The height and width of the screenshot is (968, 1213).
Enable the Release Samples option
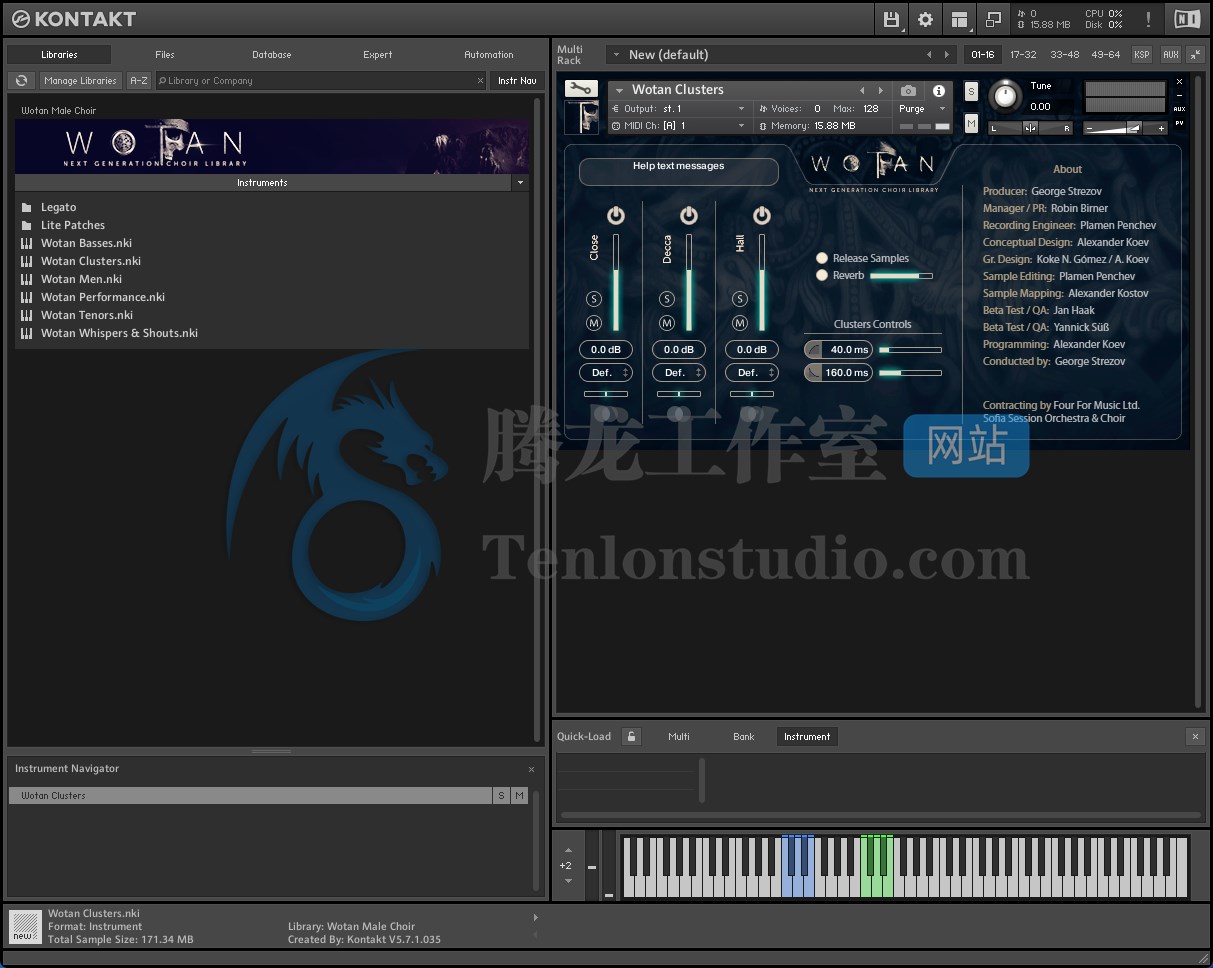click(x=822, y=258)
